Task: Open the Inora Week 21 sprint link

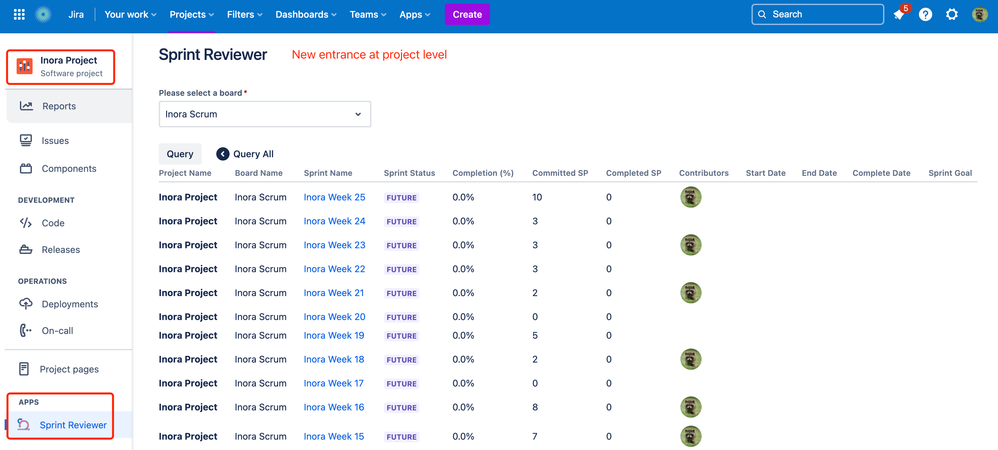Action: click(334, 293)
